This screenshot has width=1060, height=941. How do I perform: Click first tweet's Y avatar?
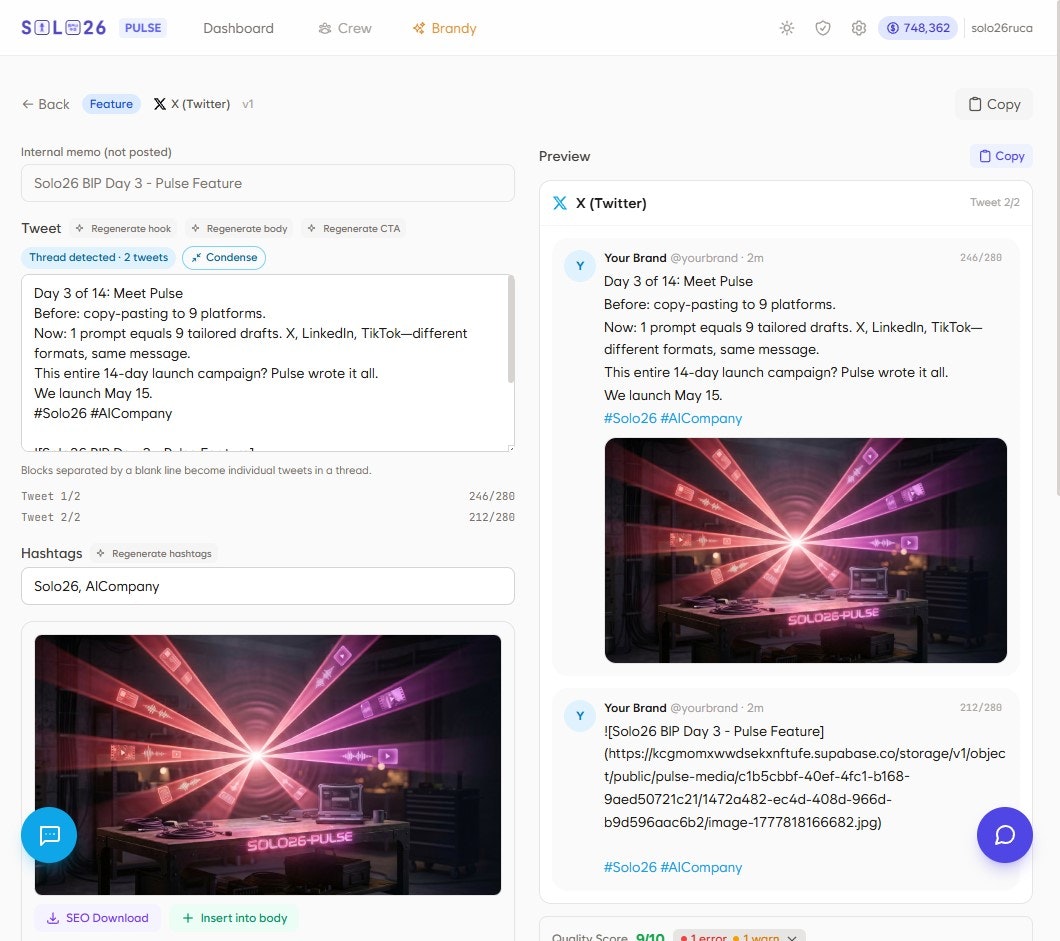tap(580, 266)
